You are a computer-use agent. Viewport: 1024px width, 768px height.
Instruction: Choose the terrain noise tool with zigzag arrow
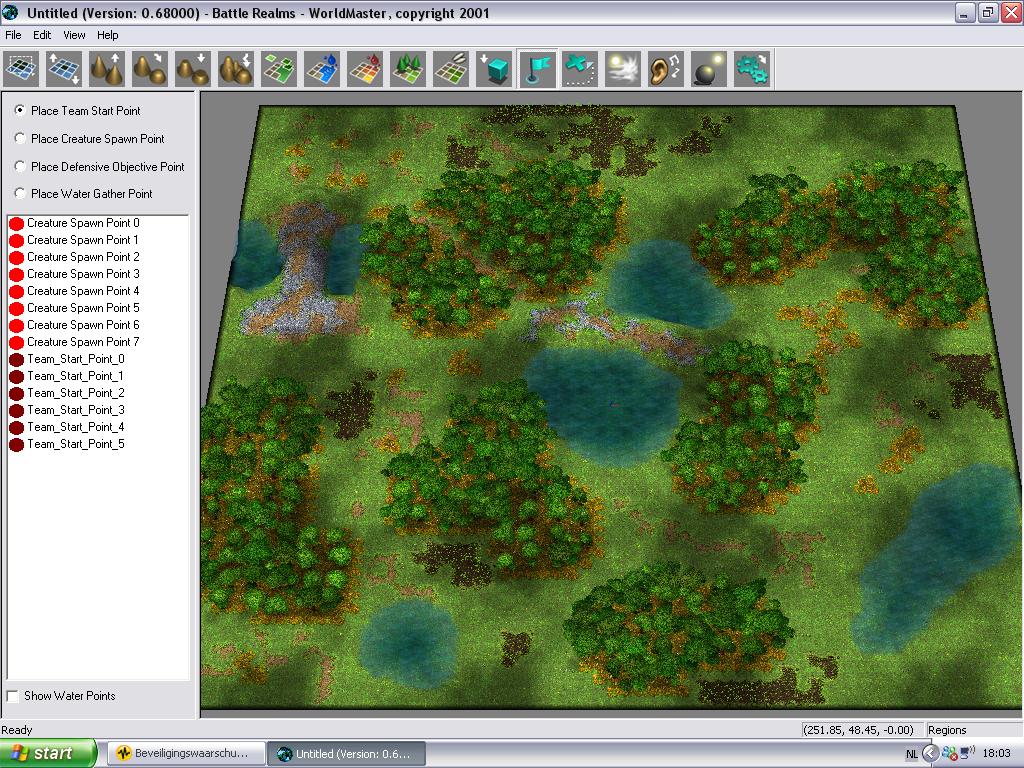tap(236, 69)
